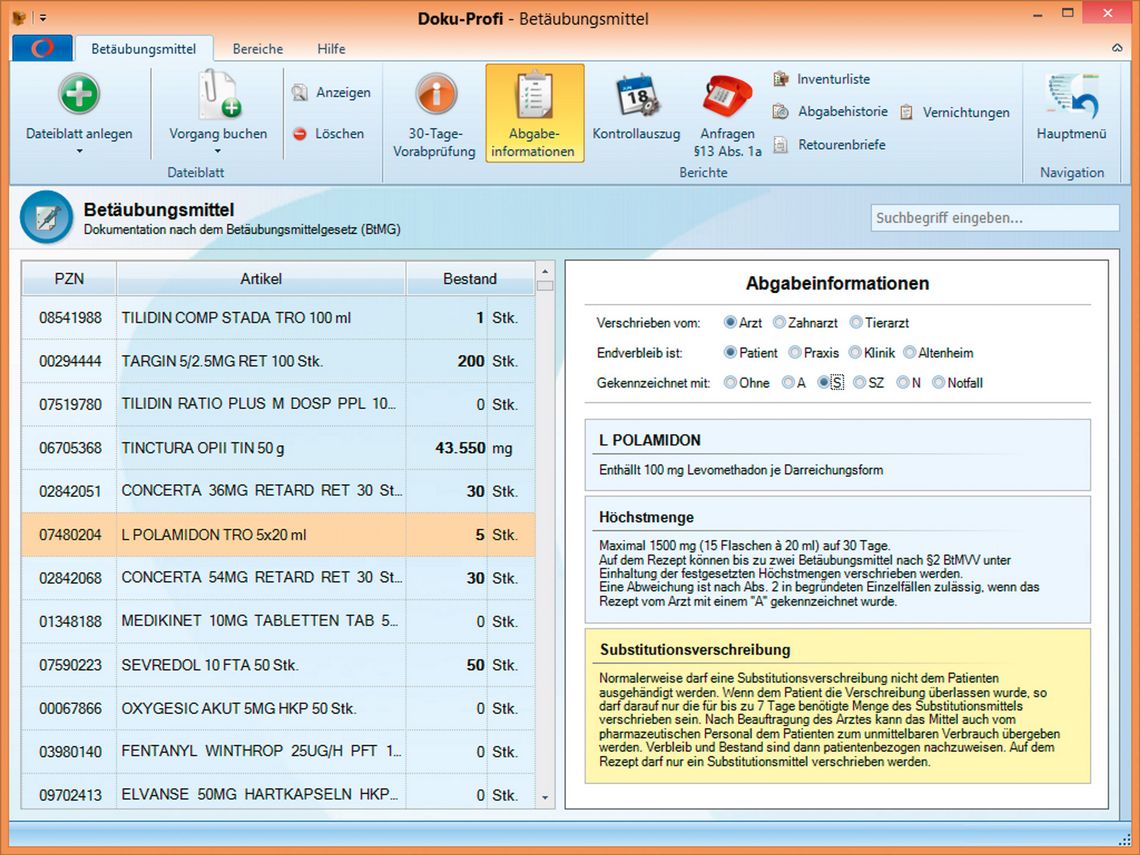Viewport: 1140px width, 855px height.
Task: Open the Inventurliste report
Action: click(x=832, y=79)
